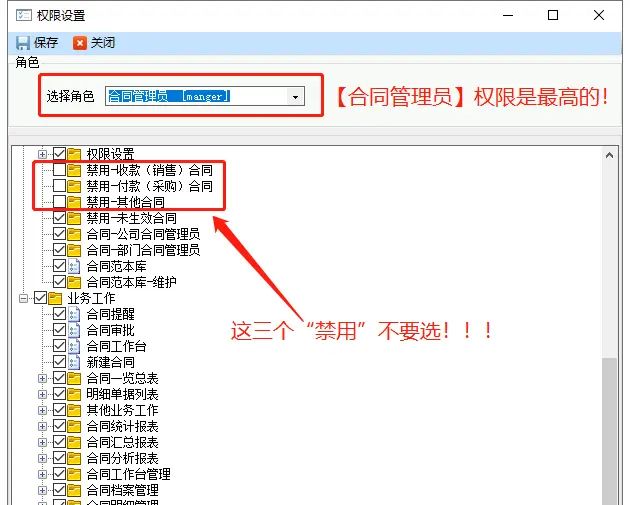
Task: Click folder icon of 禁用-收款（销售）合同
Action: coord(74,170)
